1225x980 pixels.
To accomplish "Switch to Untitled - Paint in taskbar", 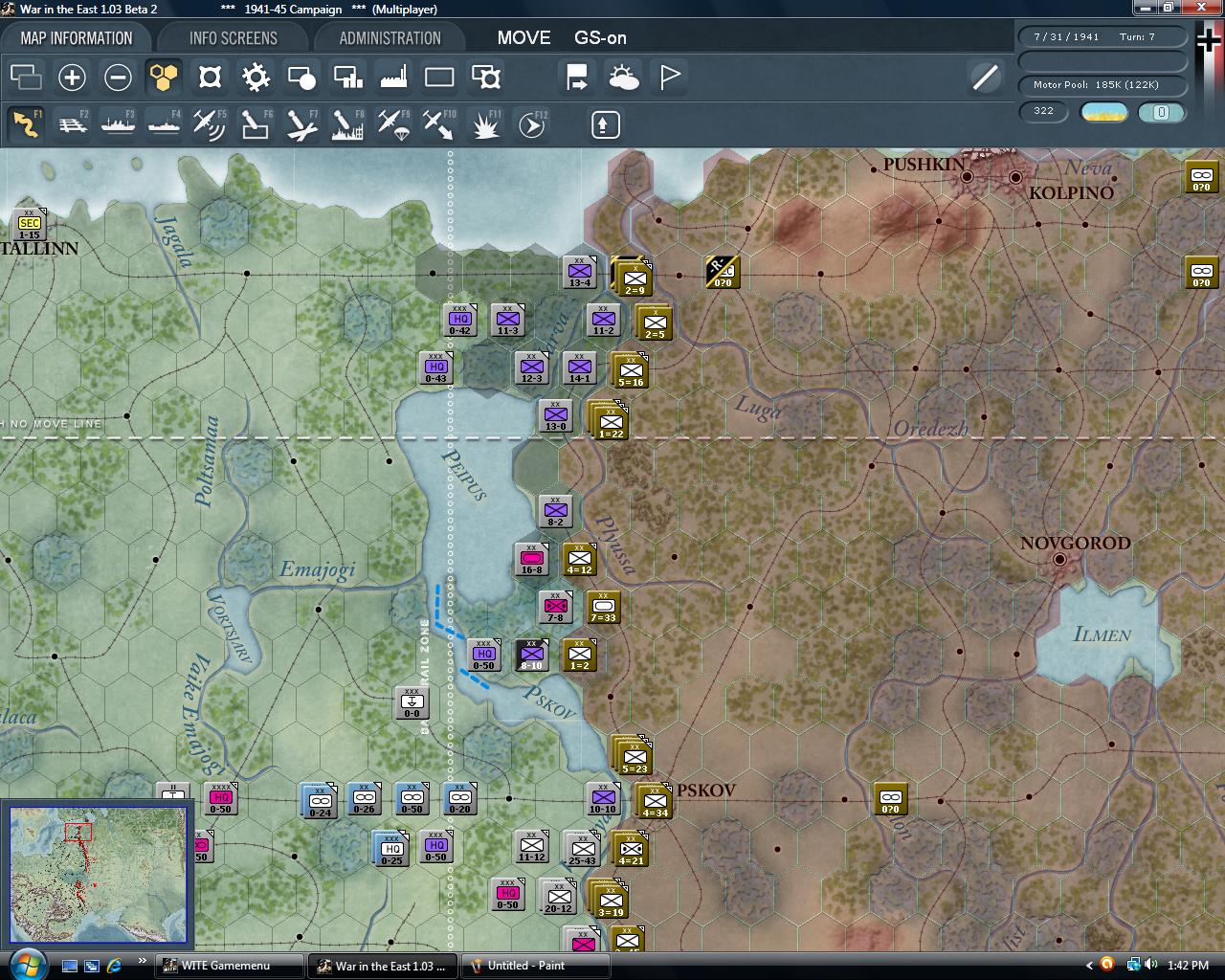I will [534, 966].
